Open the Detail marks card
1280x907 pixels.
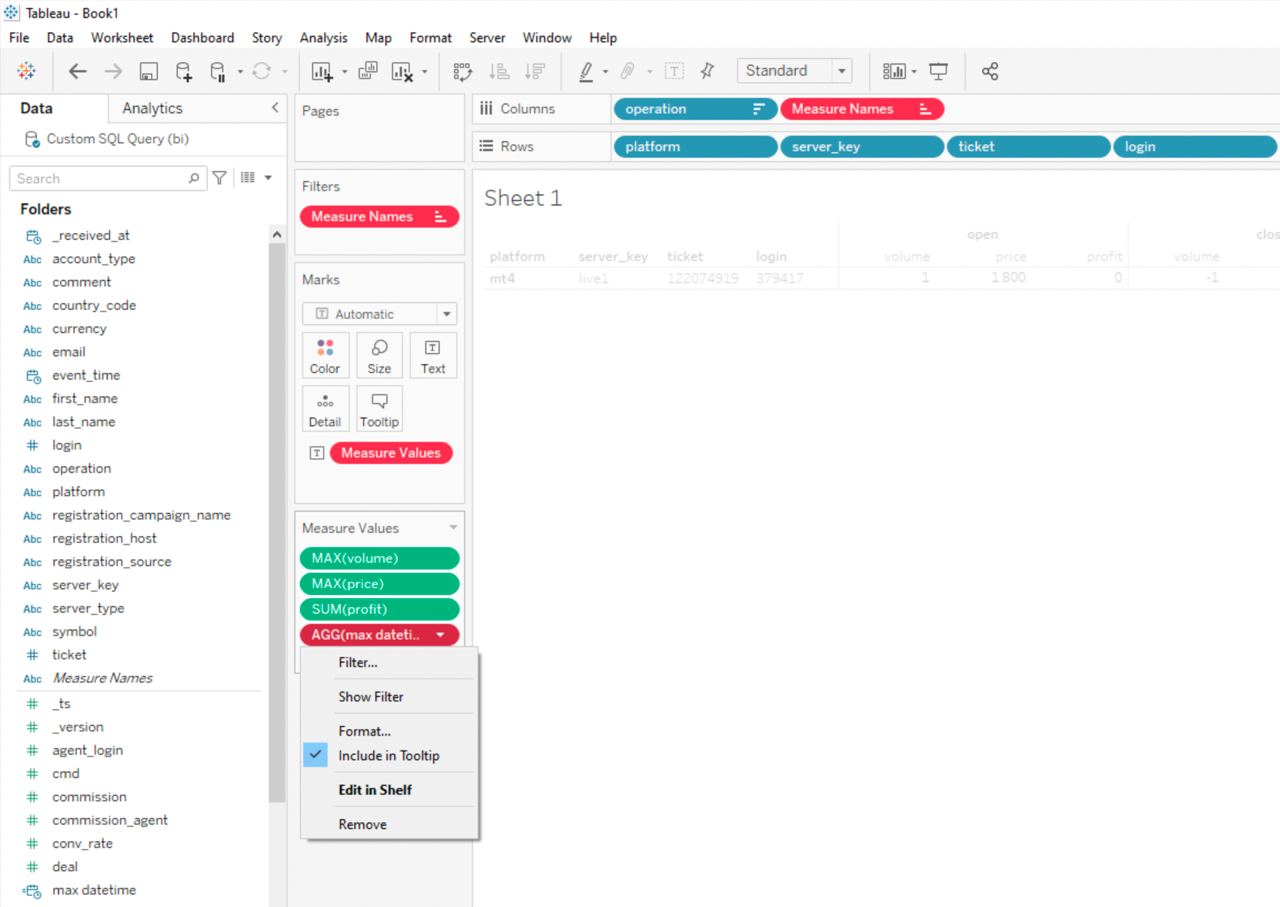click(x=325, y=409)
